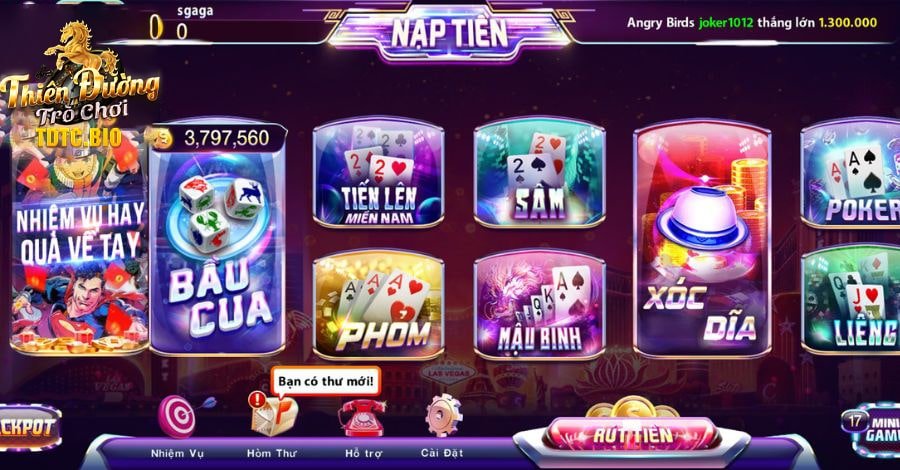Image resolution: width=900 pixels, height=470 pixels.
Task: Open Cài Đặt gear settings icon
Action: (x=443, y=415)
